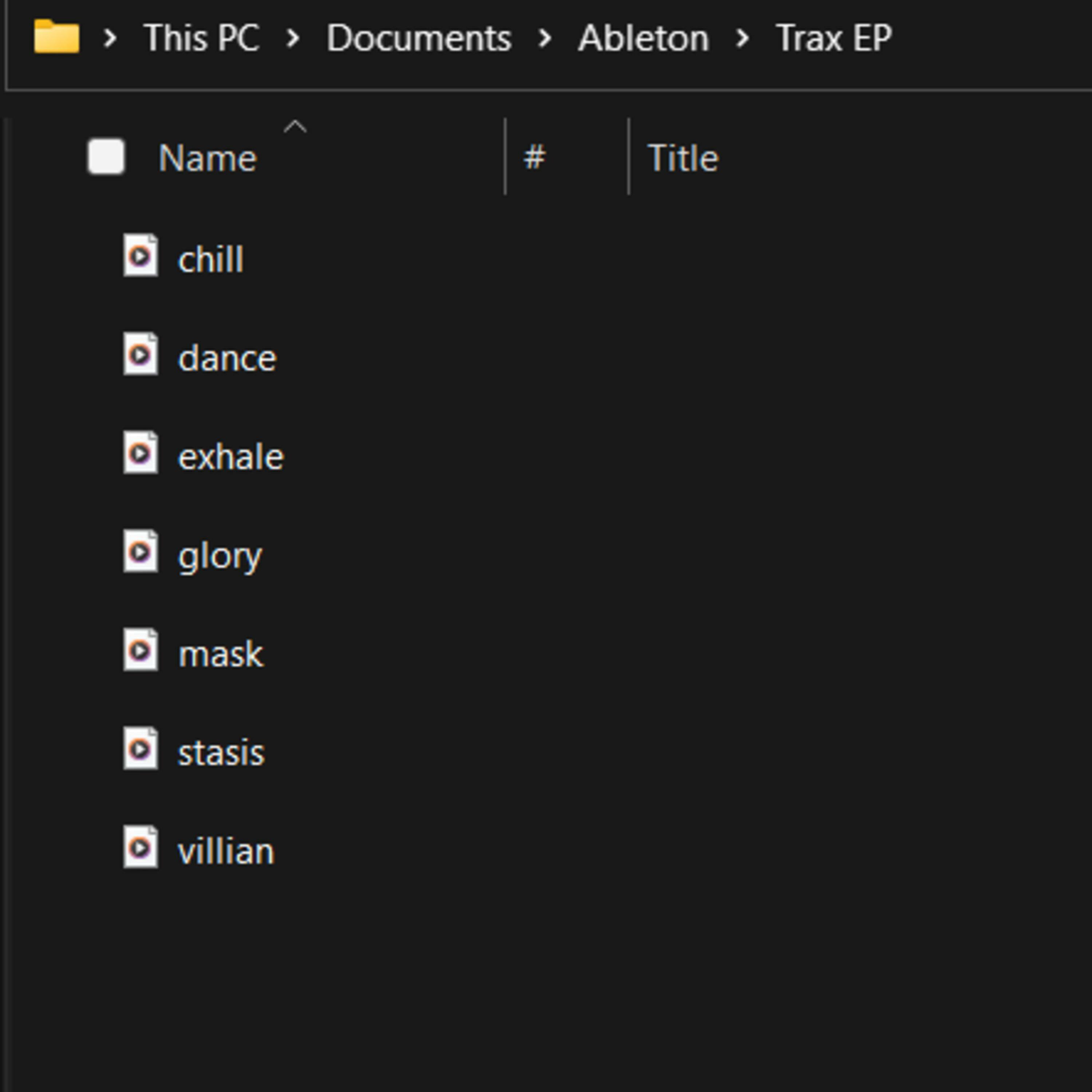
Task: Expand the chevron after Documents
Action: (544, 39)
